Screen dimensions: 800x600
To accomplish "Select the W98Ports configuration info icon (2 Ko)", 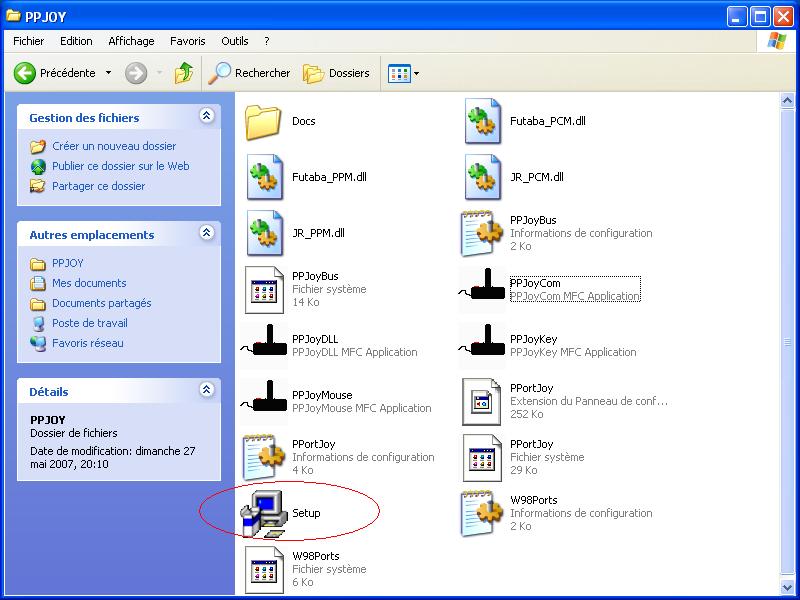I will (x=482, y=513).
